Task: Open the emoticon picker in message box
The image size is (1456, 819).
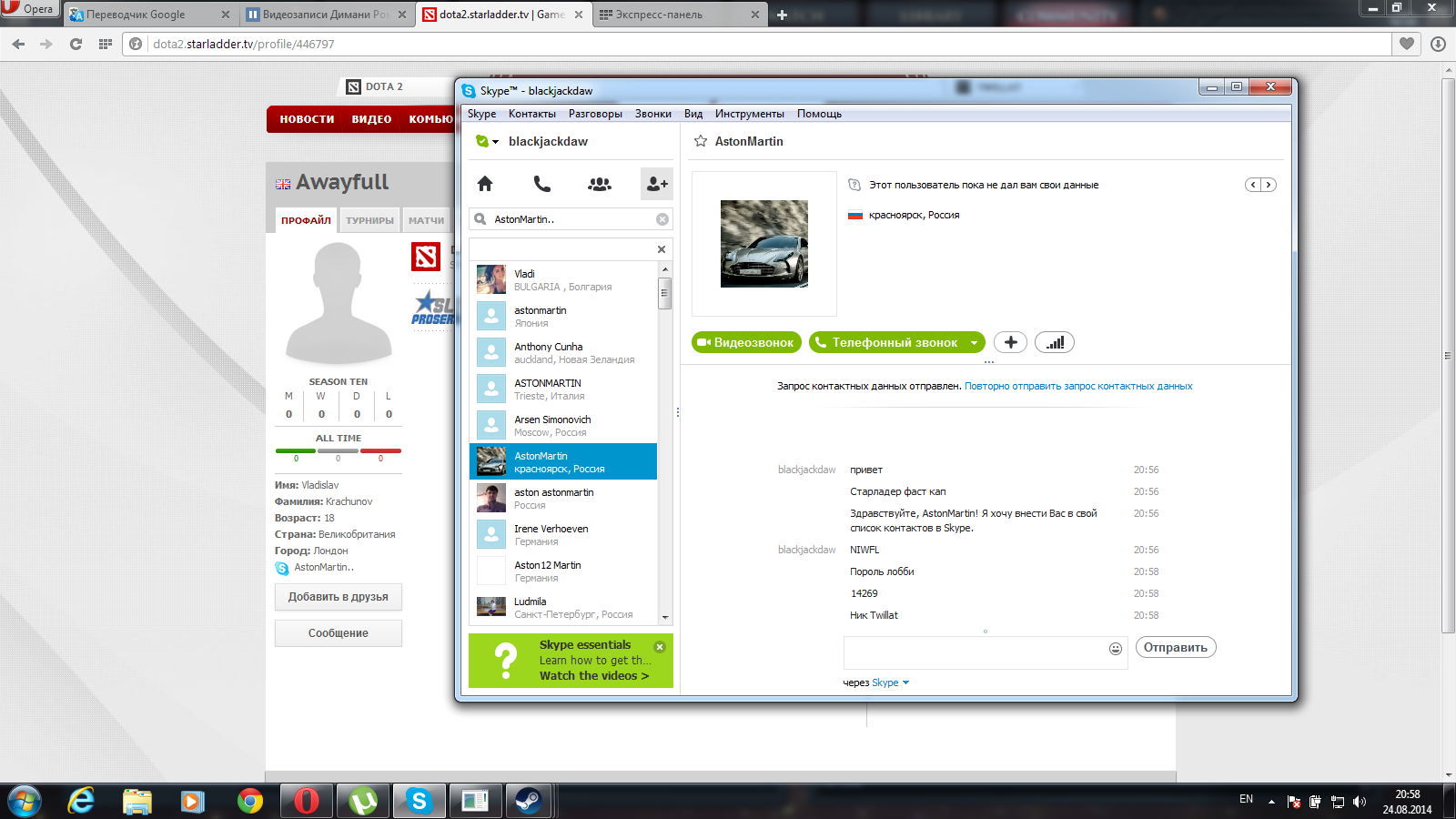Action: click(1116, 648)
